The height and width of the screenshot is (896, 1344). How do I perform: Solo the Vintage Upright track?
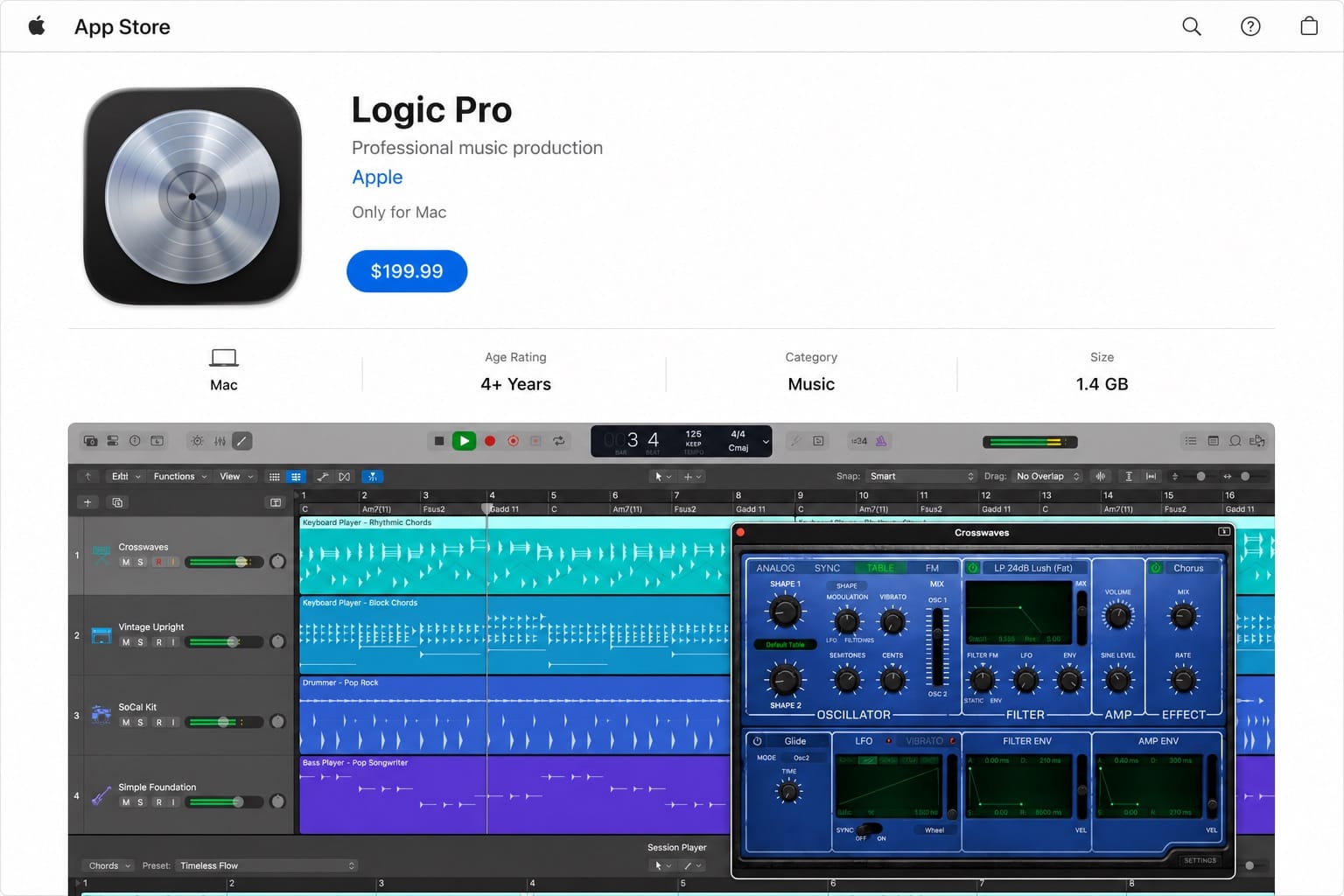[140, 642]
